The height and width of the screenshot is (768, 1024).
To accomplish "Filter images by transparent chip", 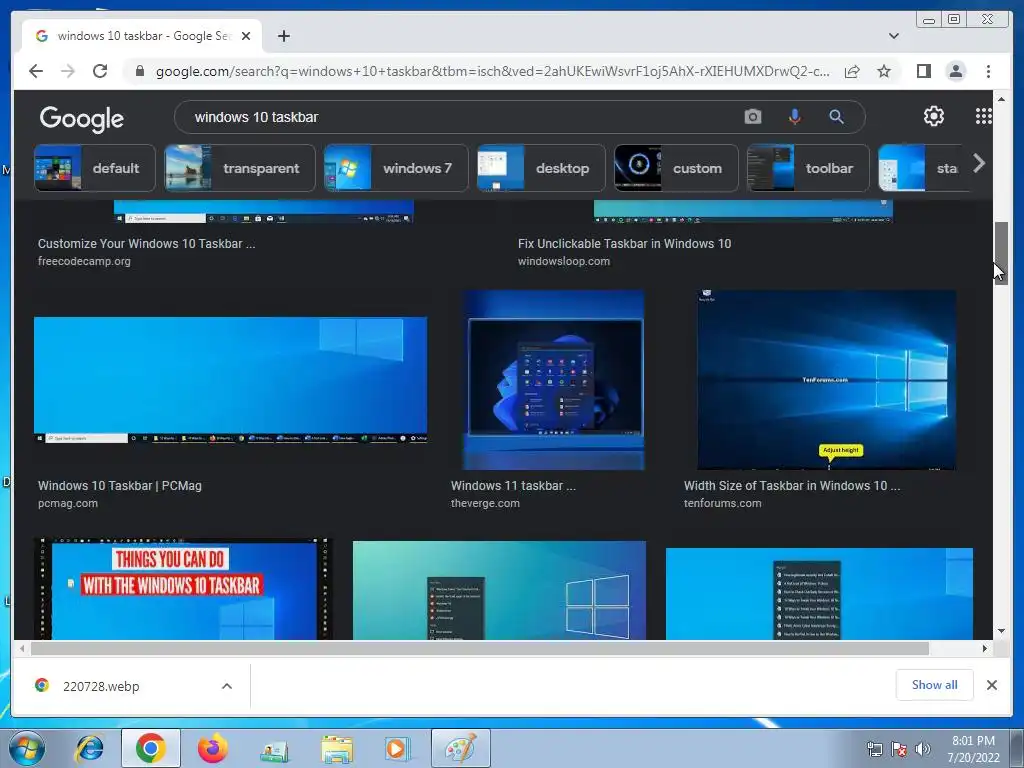I will 240,168.
